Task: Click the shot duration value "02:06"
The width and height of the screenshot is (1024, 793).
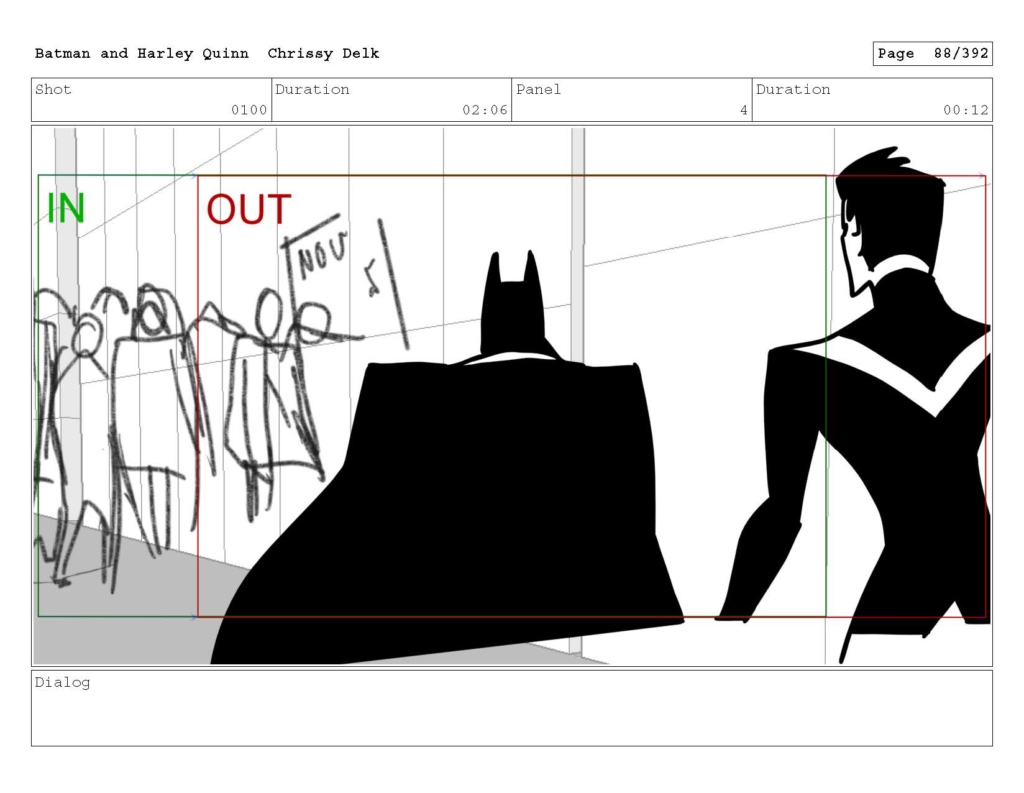Action: click(x=485, y=110)
